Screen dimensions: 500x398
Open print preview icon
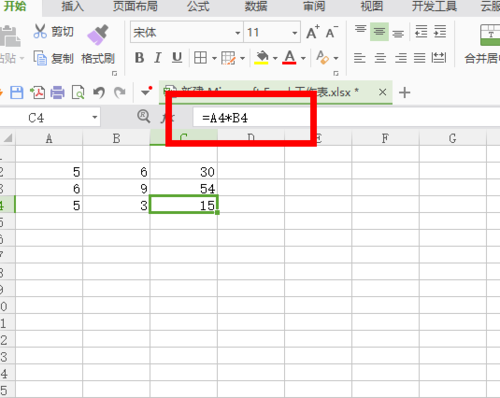(x=78, y=92)
